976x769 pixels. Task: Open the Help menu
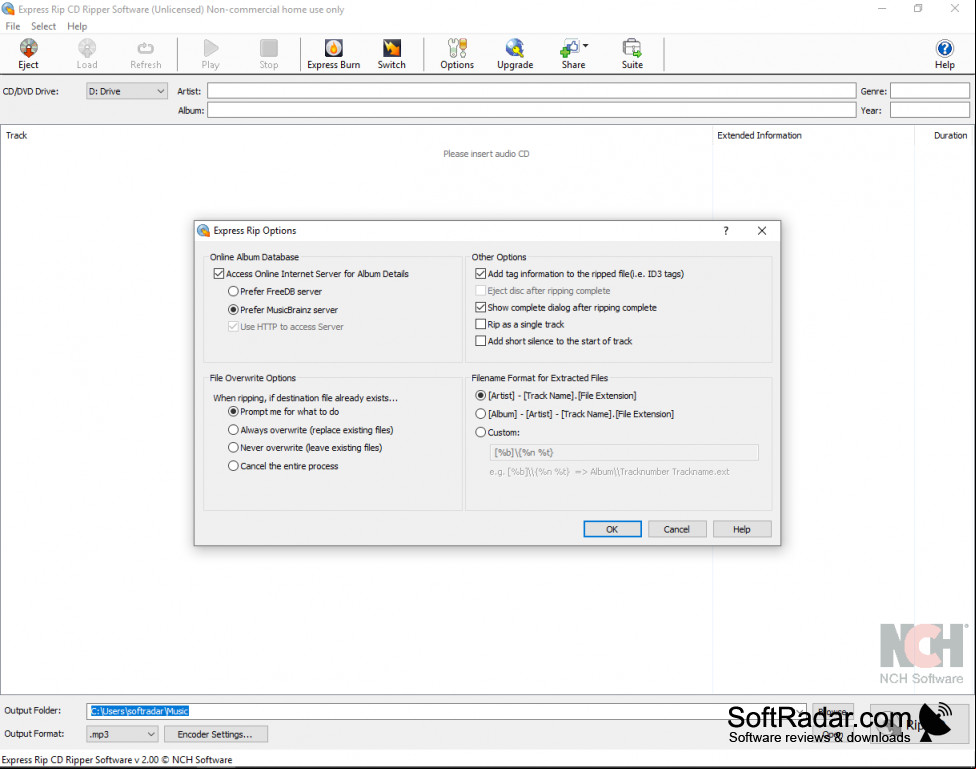coord(77,26)
